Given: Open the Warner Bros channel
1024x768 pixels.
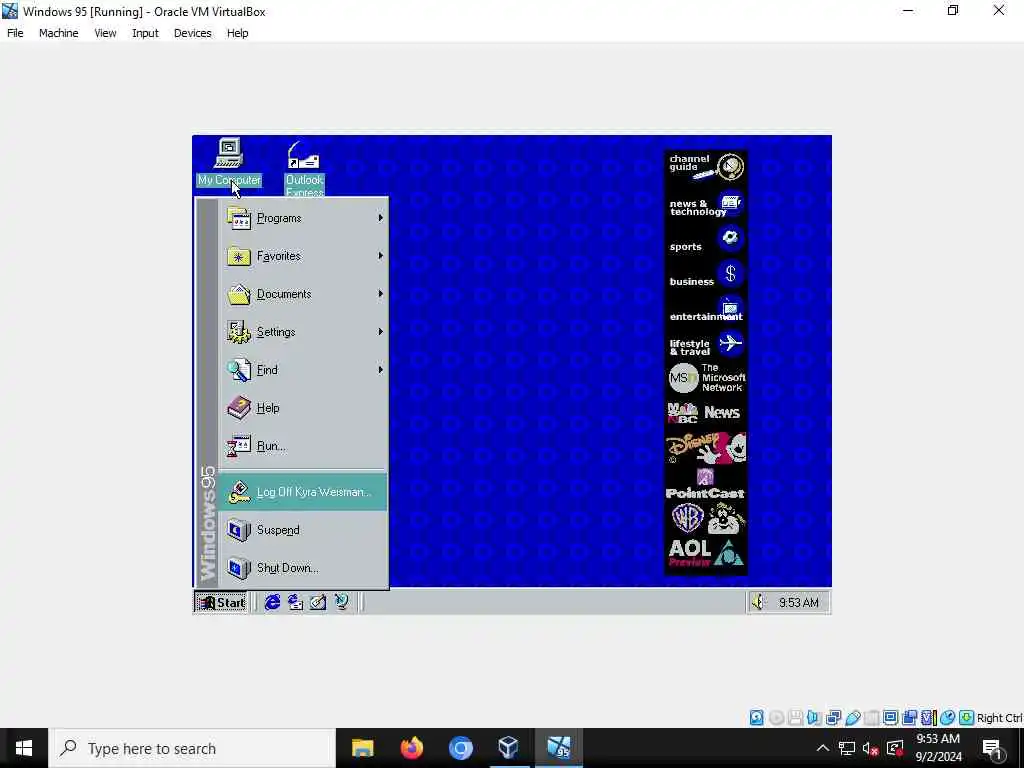Looking at the screenshot, I should 706,519.
